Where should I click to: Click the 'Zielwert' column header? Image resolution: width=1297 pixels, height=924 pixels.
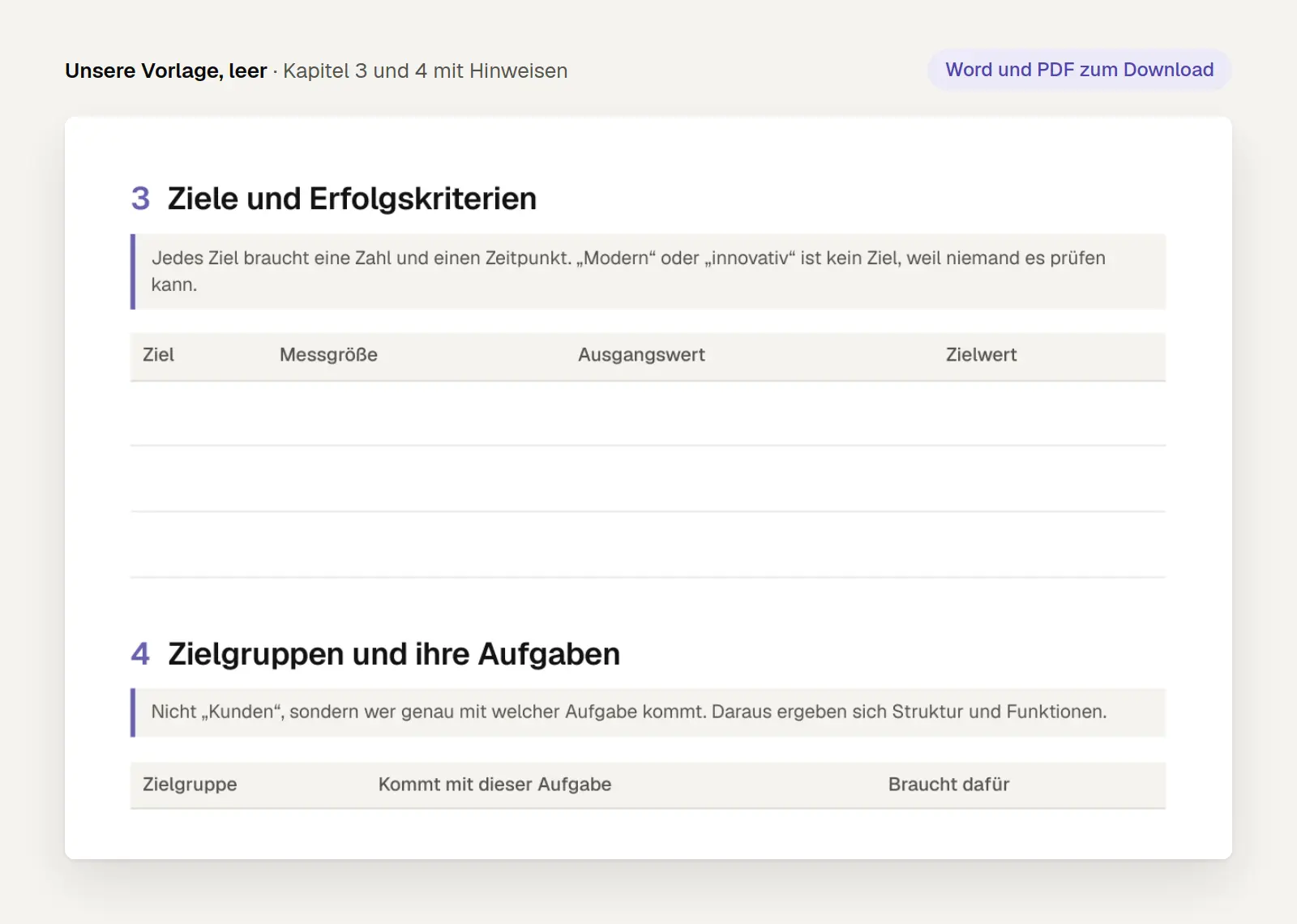click(x=981, y=355)
